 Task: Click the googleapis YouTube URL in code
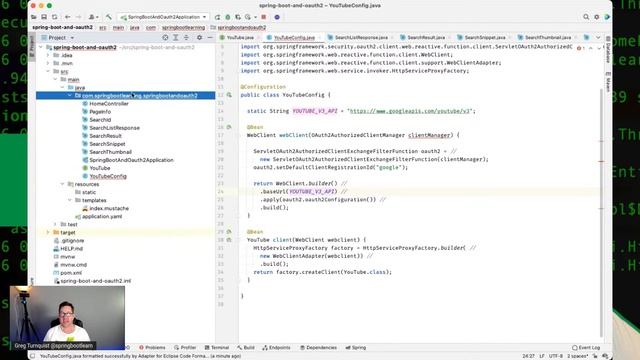tap(410, 111)
